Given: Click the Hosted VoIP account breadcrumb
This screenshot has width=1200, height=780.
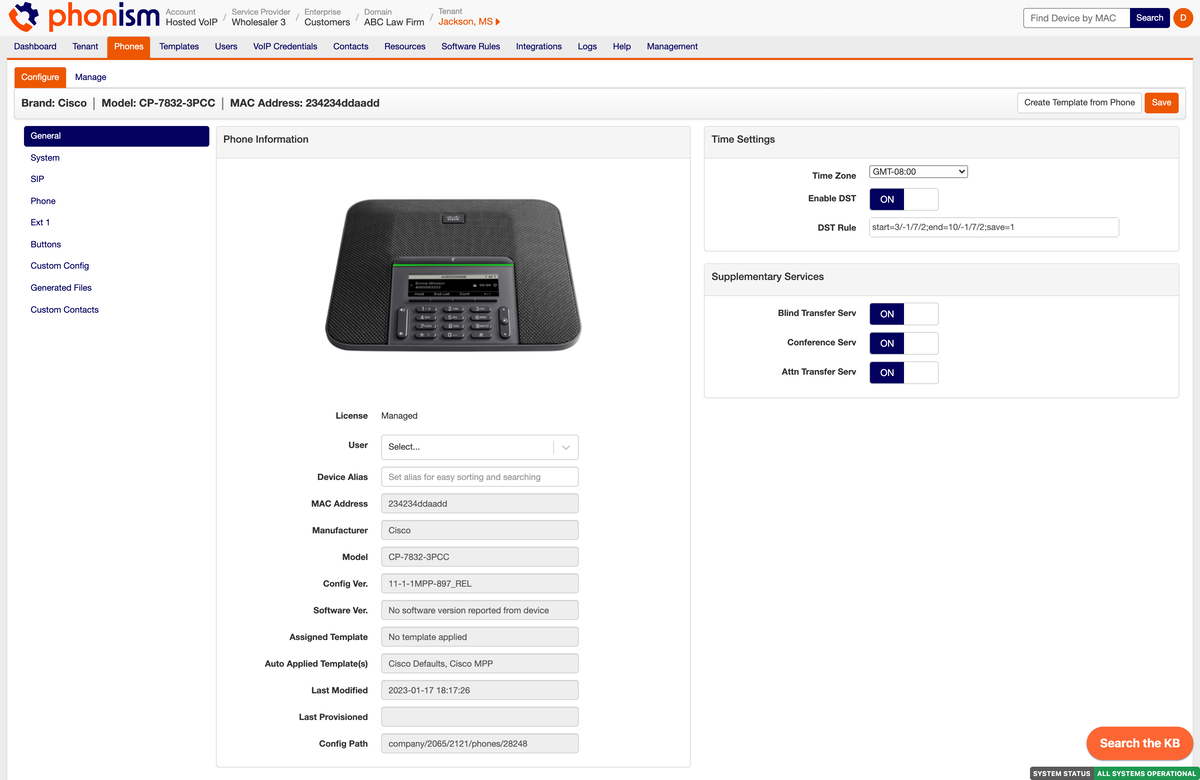Looking at the screenshot, I should [x=192, y=22].
